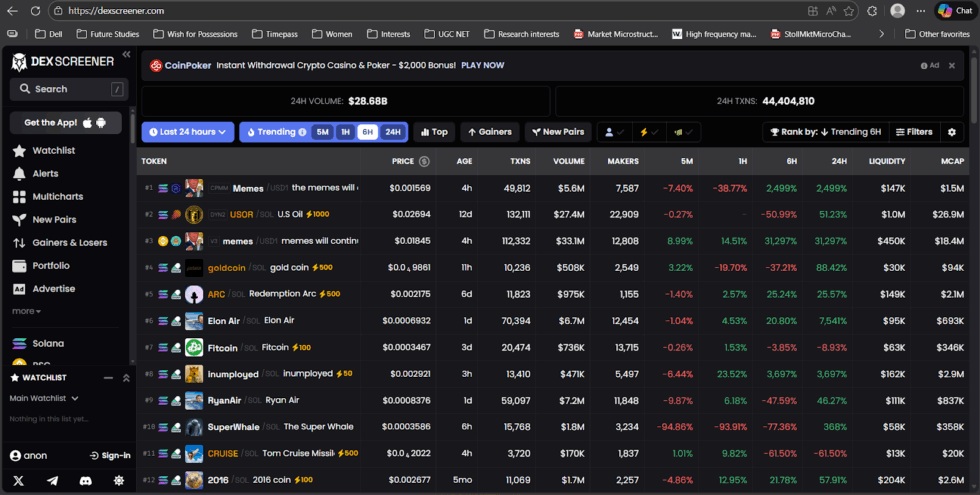
Task: Open Multicharts grid icon in sidebar
Action: (19, 197)
